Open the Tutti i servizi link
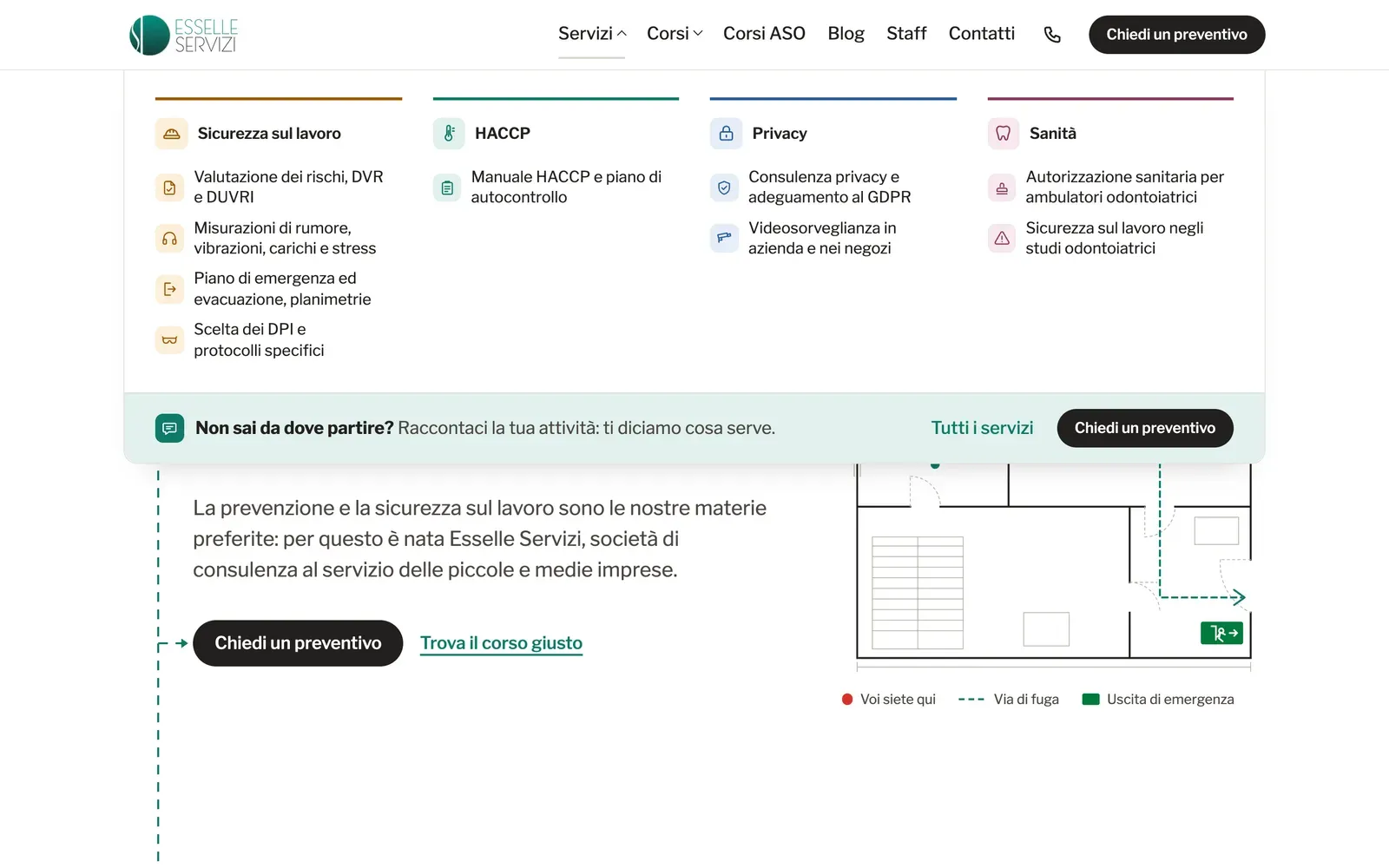Image resolution: width=1389 pixels, height=868 pixels. (982, 428)
